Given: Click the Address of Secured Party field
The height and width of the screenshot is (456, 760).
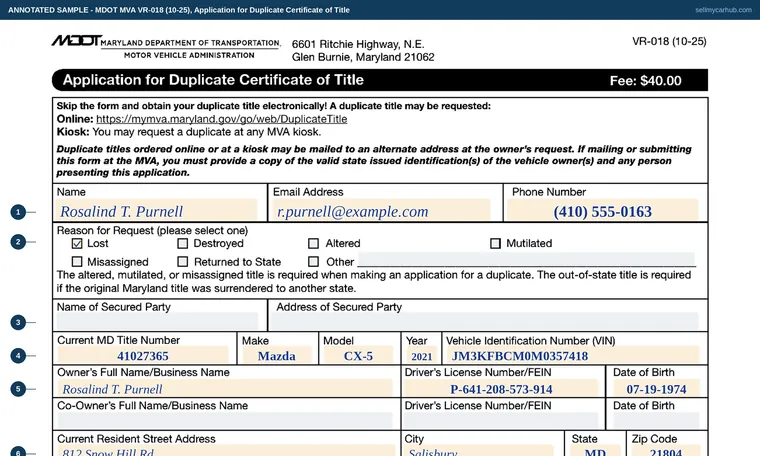Looking at the screenshot, I should tap(485, 321).
